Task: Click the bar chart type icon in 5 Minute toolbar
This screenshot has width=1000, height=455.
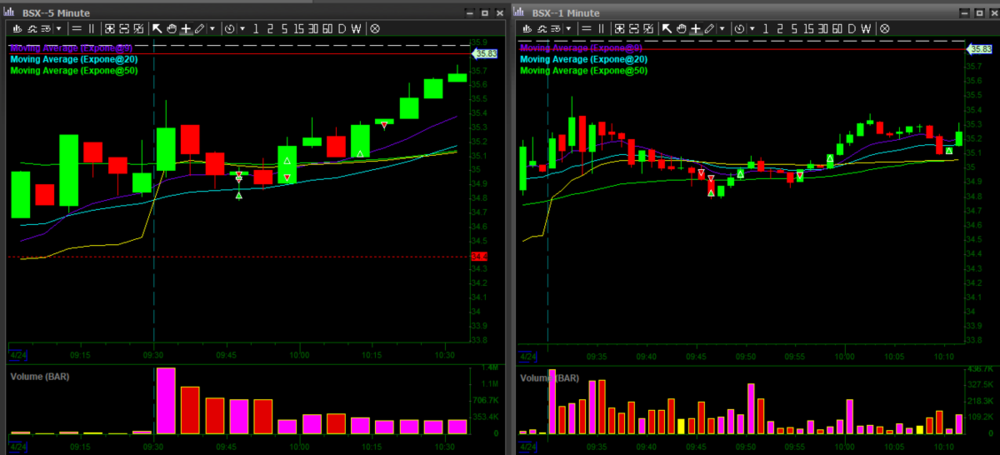Action: 14,29
